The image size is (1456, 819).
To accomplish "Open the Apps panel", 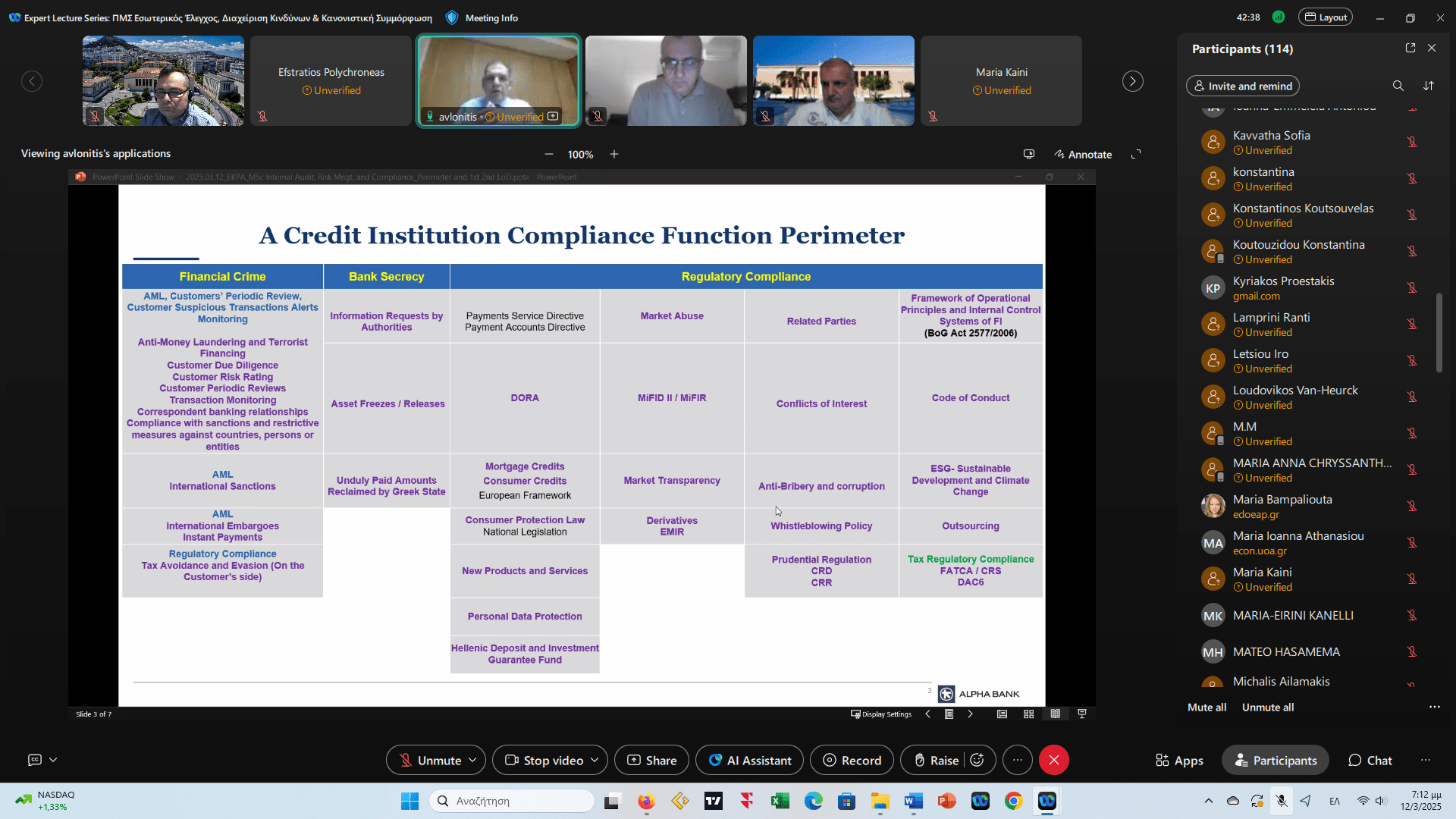I will (1179, 760).
